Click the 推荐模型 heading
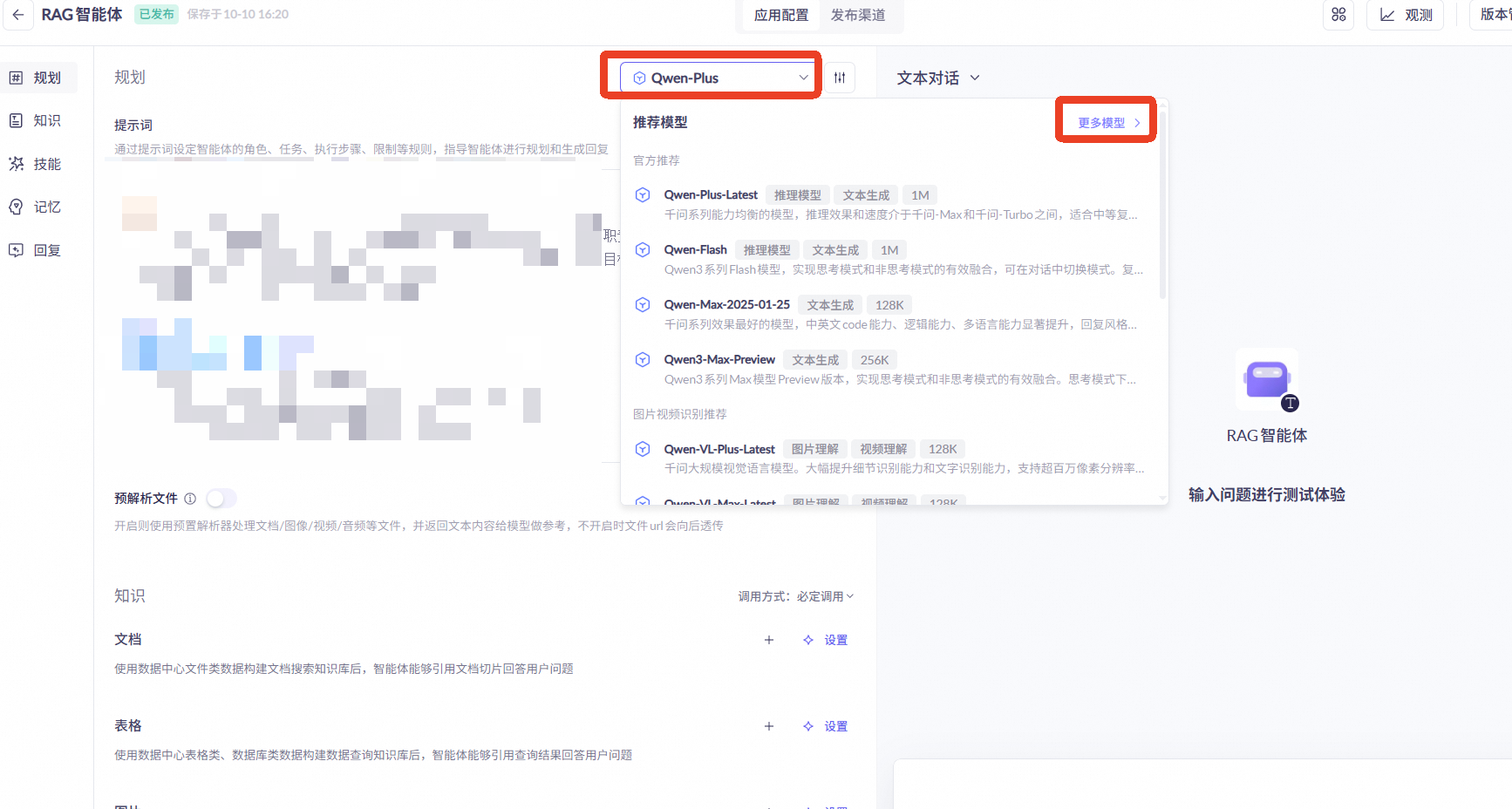The height and width of the screenshot is (809, 1512). click(x=660, y=122)
